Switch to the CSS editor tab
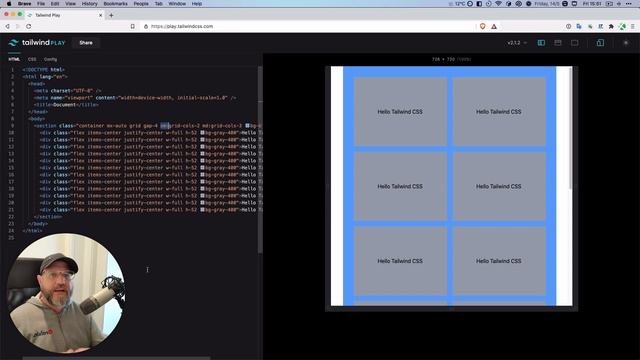This screenshot has height=360, width=640. point(32,59)
